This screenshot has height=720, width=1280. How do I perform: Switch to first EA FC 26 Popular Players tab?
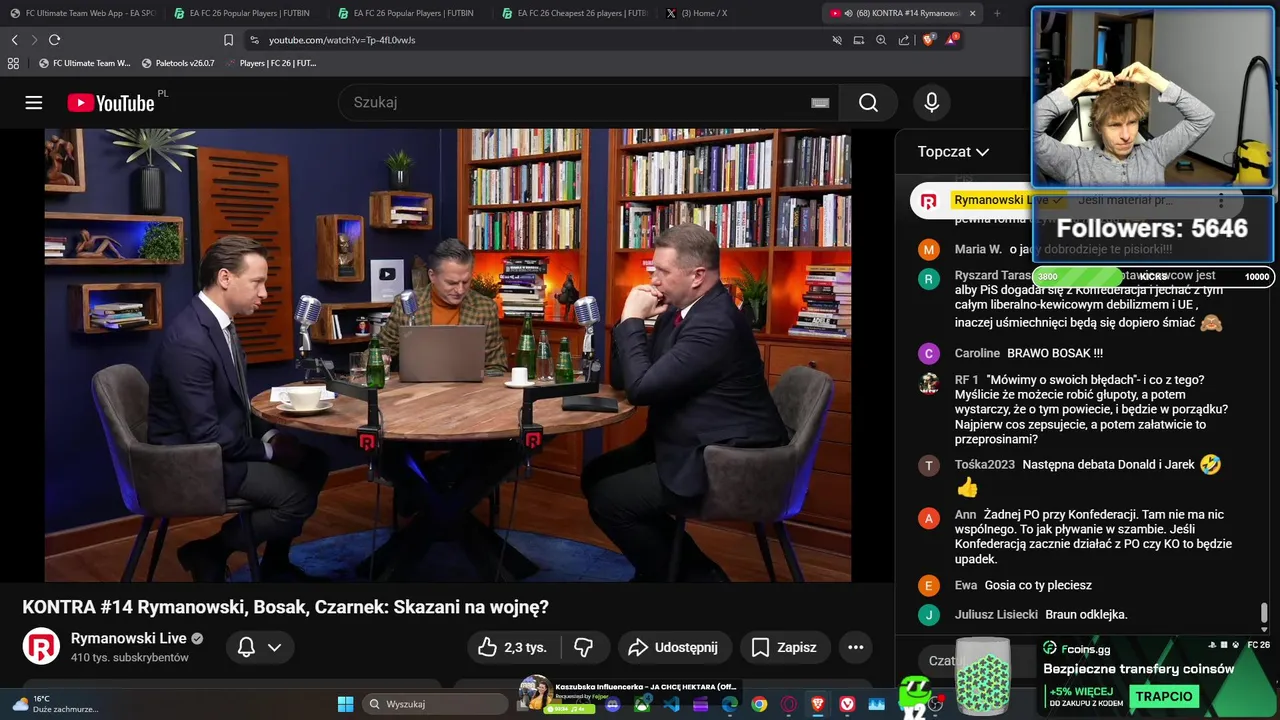click(245, 13)
